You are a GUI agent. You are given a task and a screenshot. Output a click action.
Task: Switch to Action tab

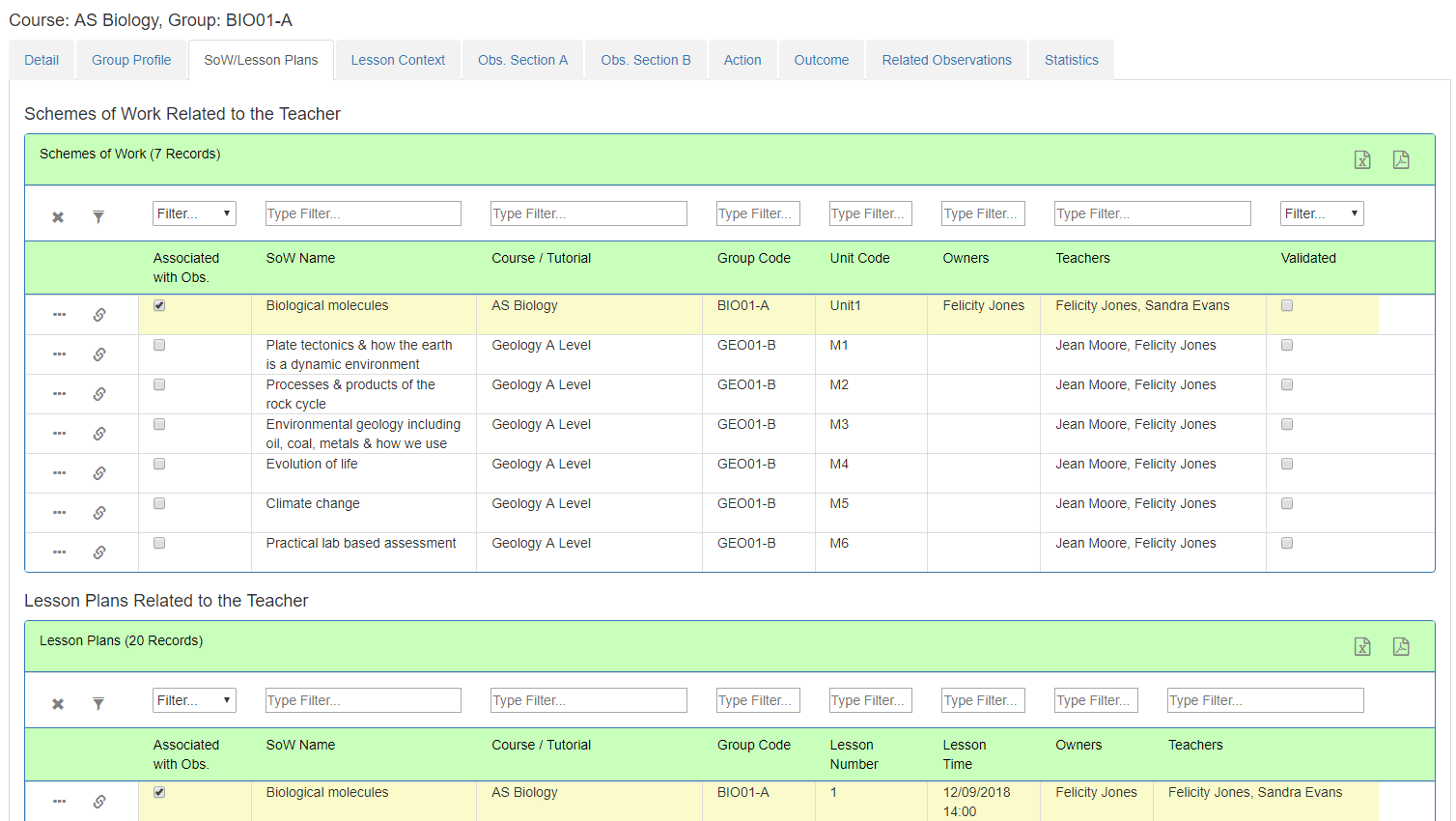pyautogui.click(x=742, y=60)
